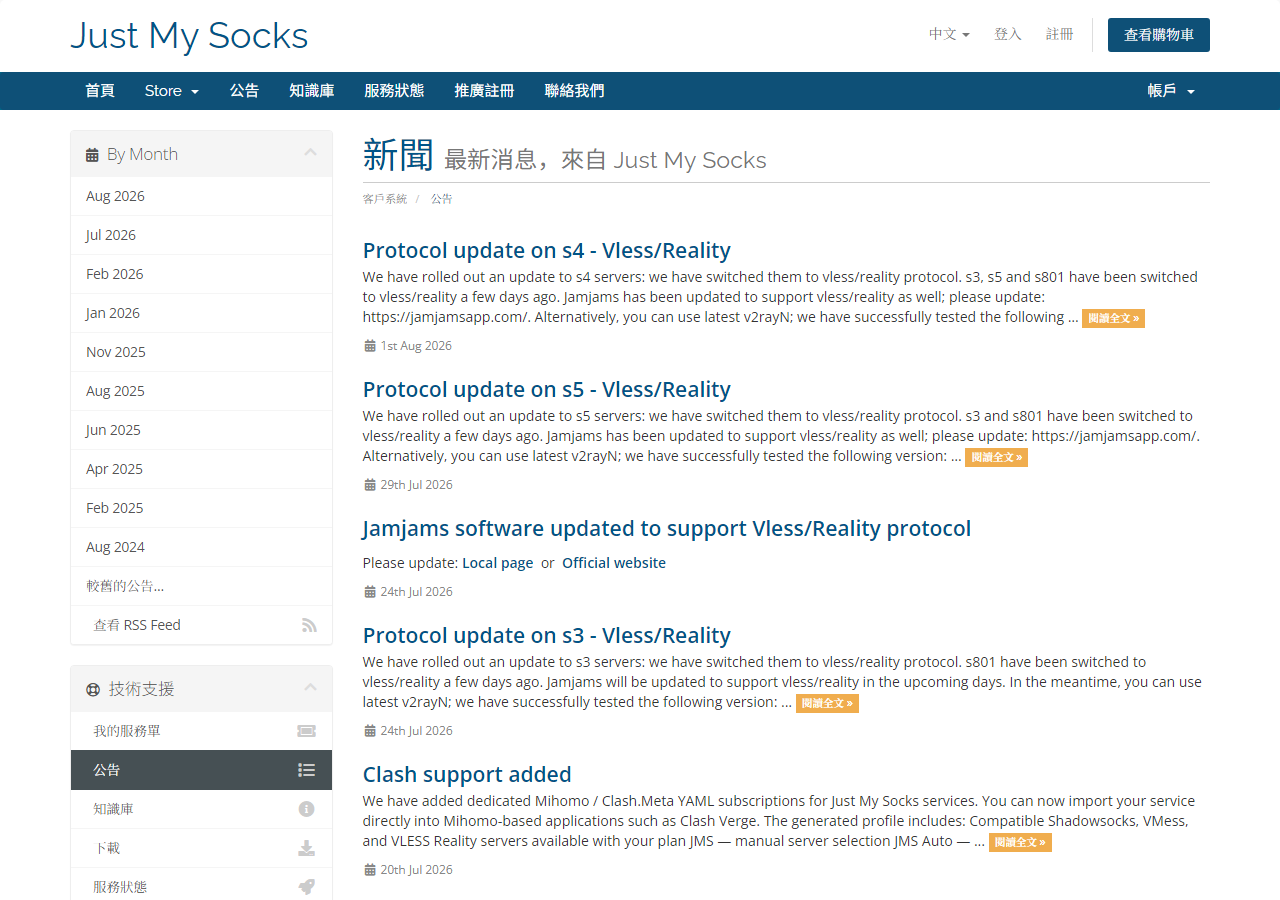This screenshot has height=900, width=1280.
Task: Go to 首頁 in navigation bar
Action: (100, 91)
